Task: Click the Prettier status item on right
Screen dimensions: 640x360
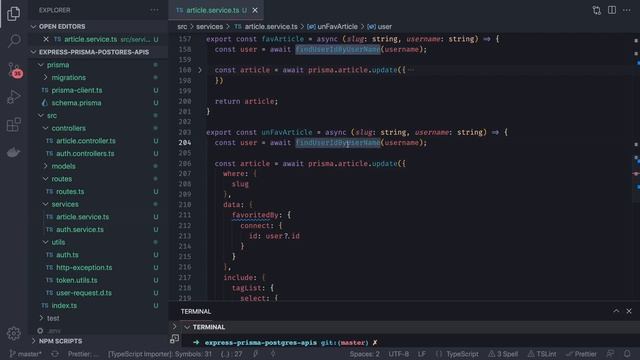Action: [x=581, y=354]
